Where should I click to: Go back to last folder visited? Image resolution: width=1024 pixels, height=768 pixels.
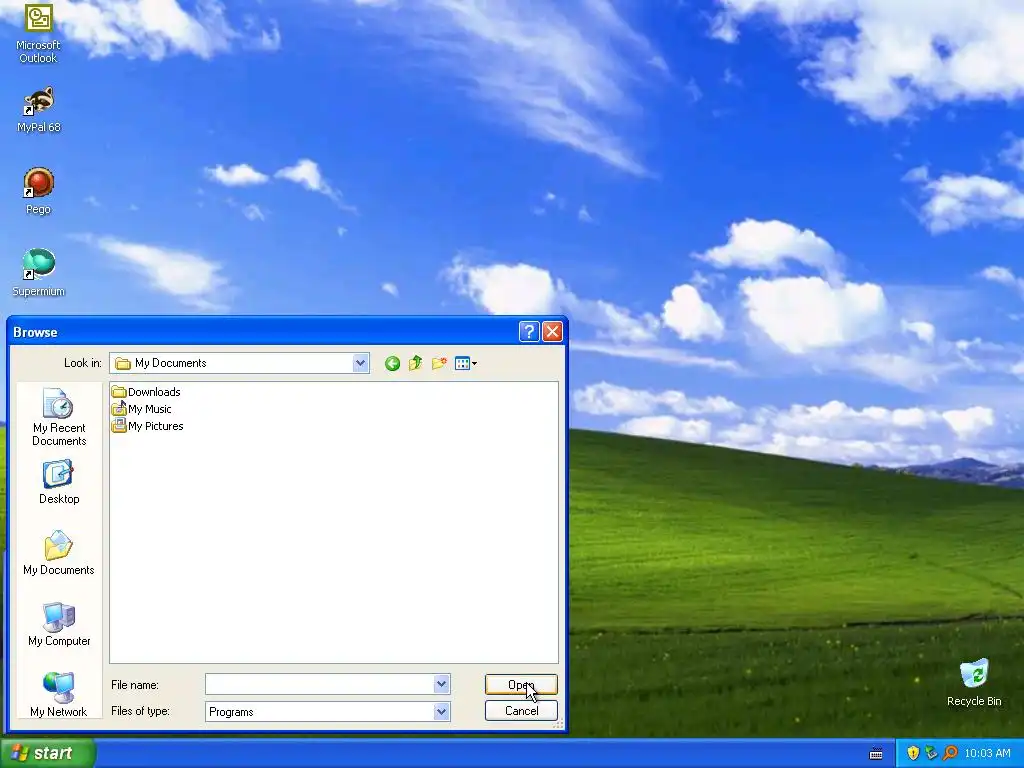tap(392, 363)
